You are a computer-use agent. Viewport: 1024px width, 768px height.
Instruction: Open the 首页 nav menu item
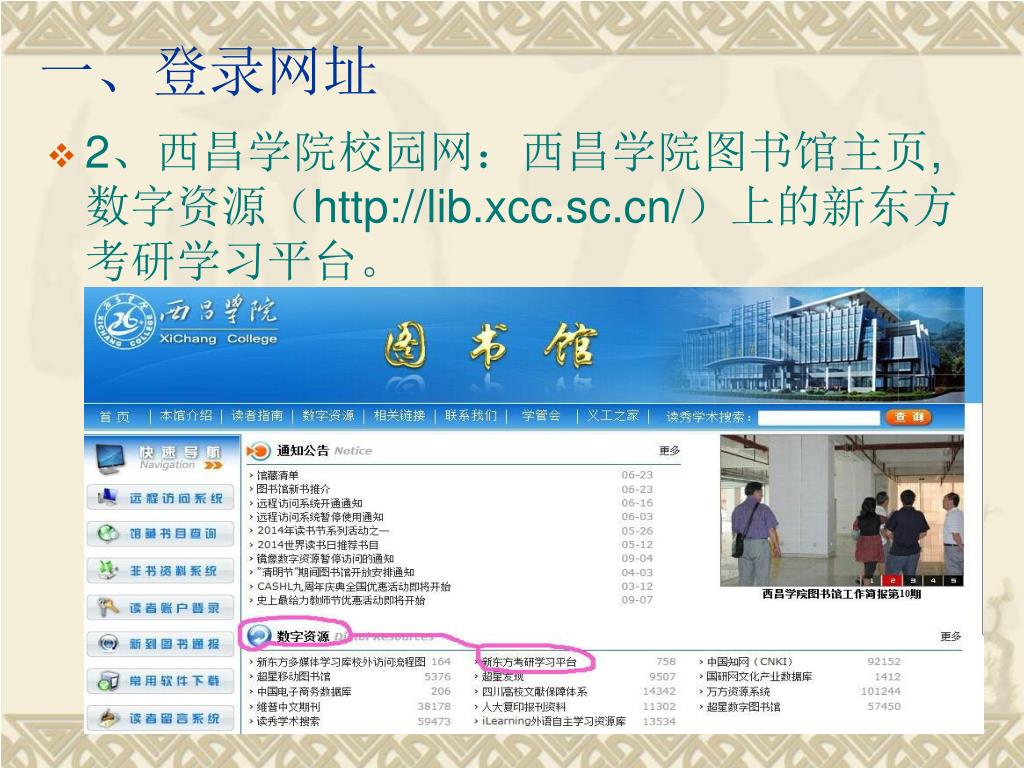point(115,417)
